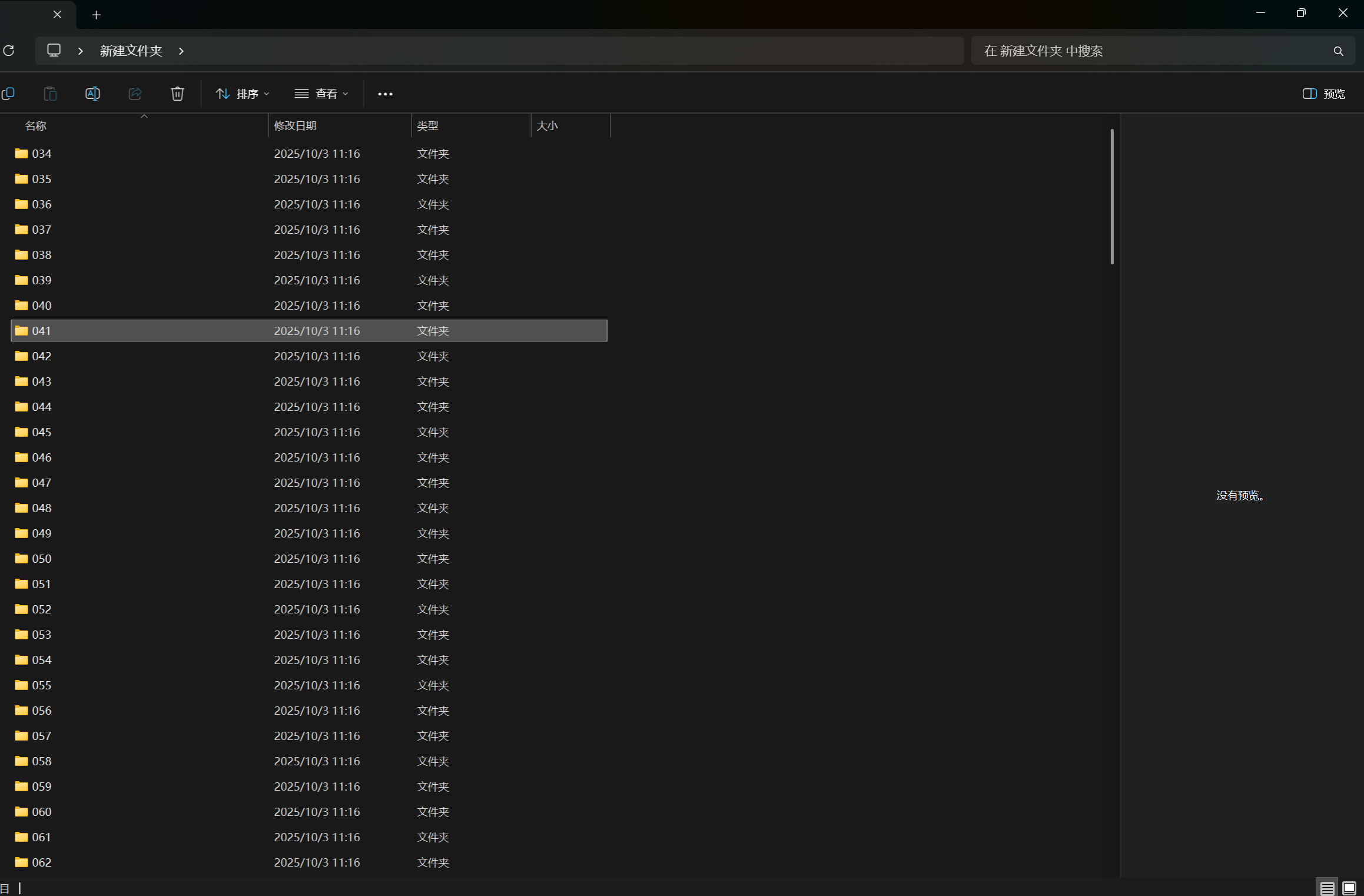Viewport: 1364px width, 896px height.
Task: Click the vertical scrollbar thumb
Action: [x=1111, y=197]
